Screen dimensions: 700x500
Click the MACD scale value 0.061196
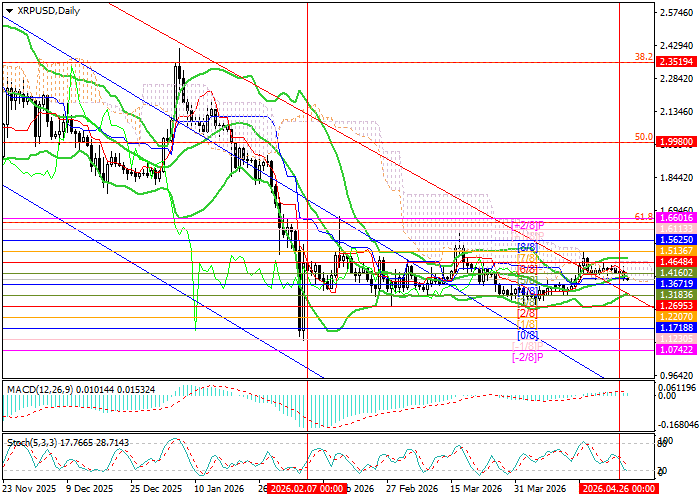coord(677,388)
